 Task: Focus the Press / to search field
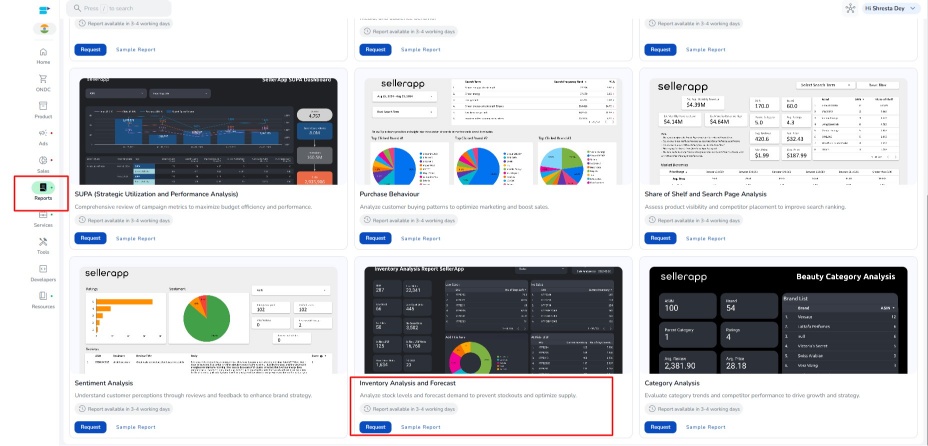point(119,8)
